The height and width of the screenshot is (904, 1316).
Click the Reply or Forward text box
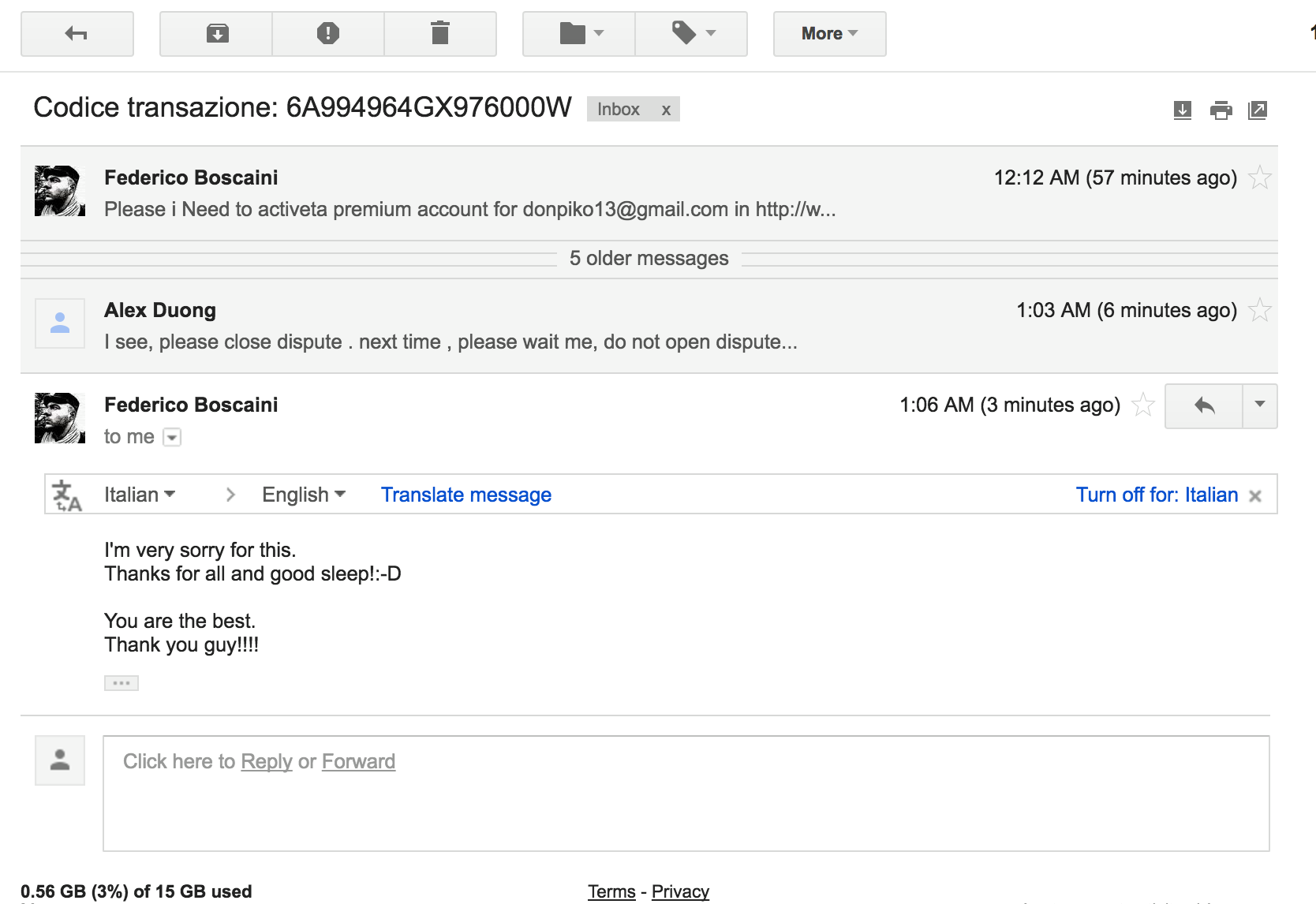click(x=686, y=794)
